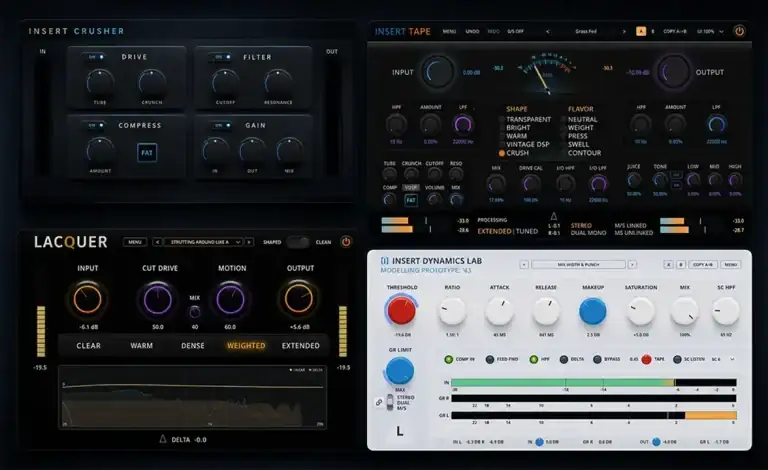The image size is (768, 470).
Task: Open the Insert Tape UI 100% scale dropdown
Action: coord(710,31)
